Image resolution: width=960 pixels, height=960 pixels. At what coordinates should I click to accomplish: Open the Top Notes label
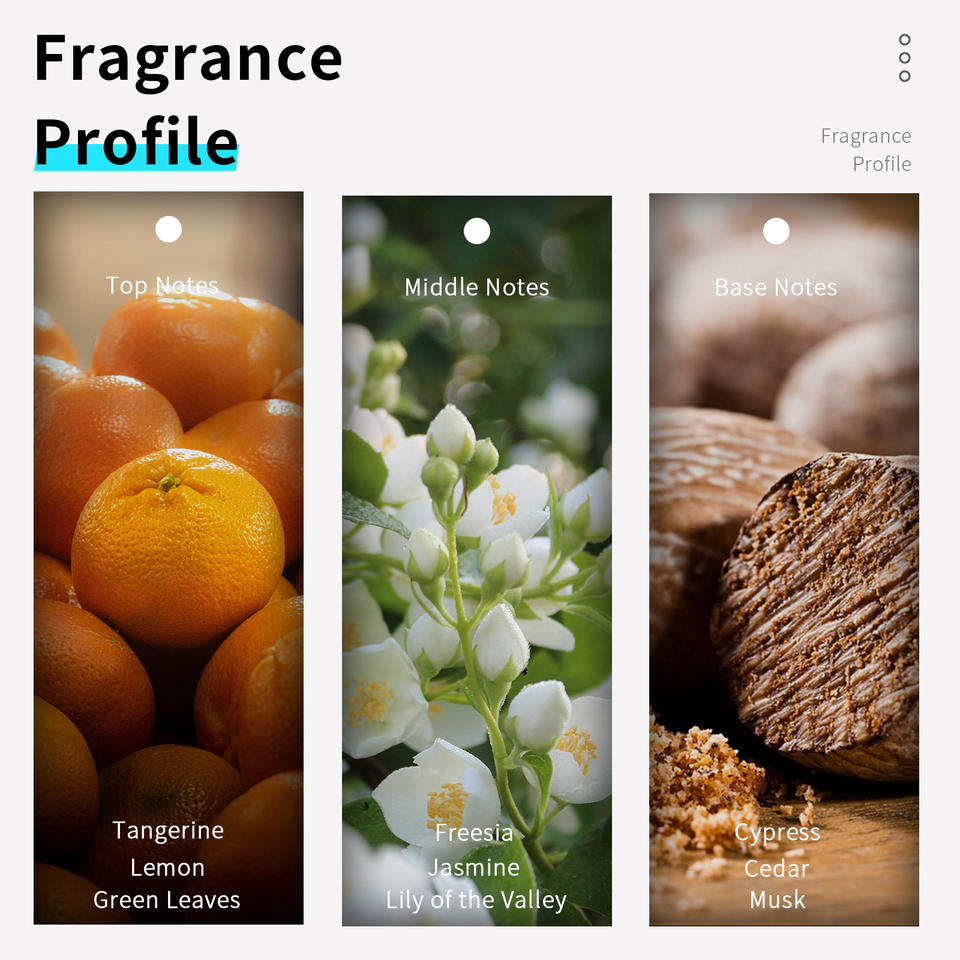click(162, 285)
